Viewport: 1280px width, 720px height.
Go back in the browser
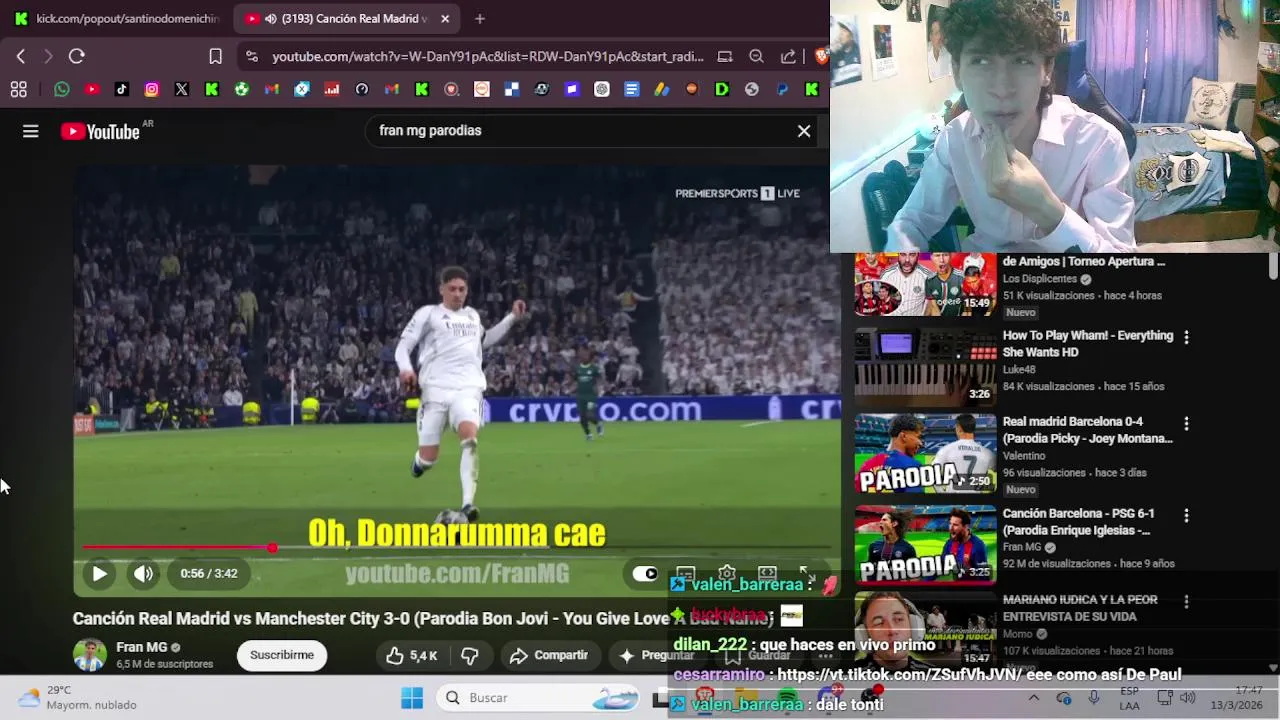21,57
